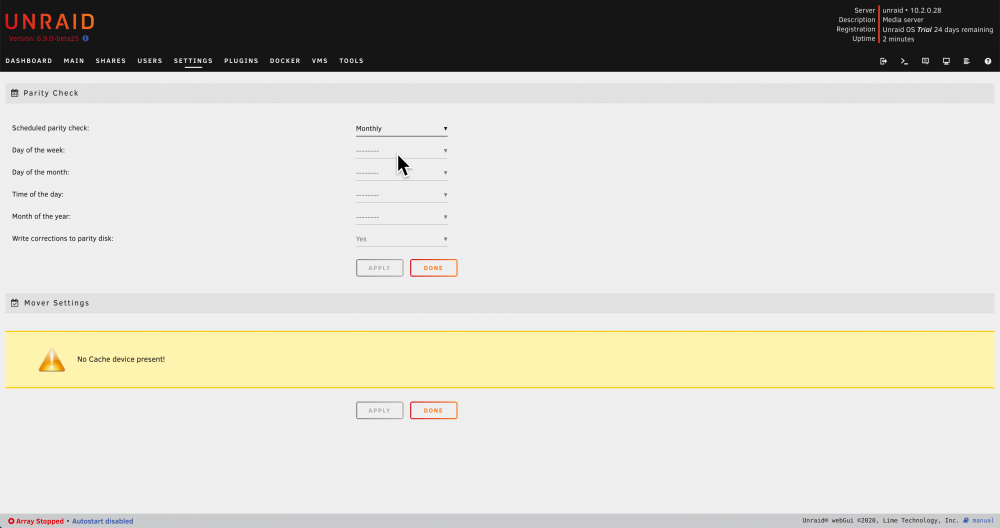This screenshot has height=528, width=1000.
Task: Click 'Day of the week:' label
Action: (x=38, y=150)
